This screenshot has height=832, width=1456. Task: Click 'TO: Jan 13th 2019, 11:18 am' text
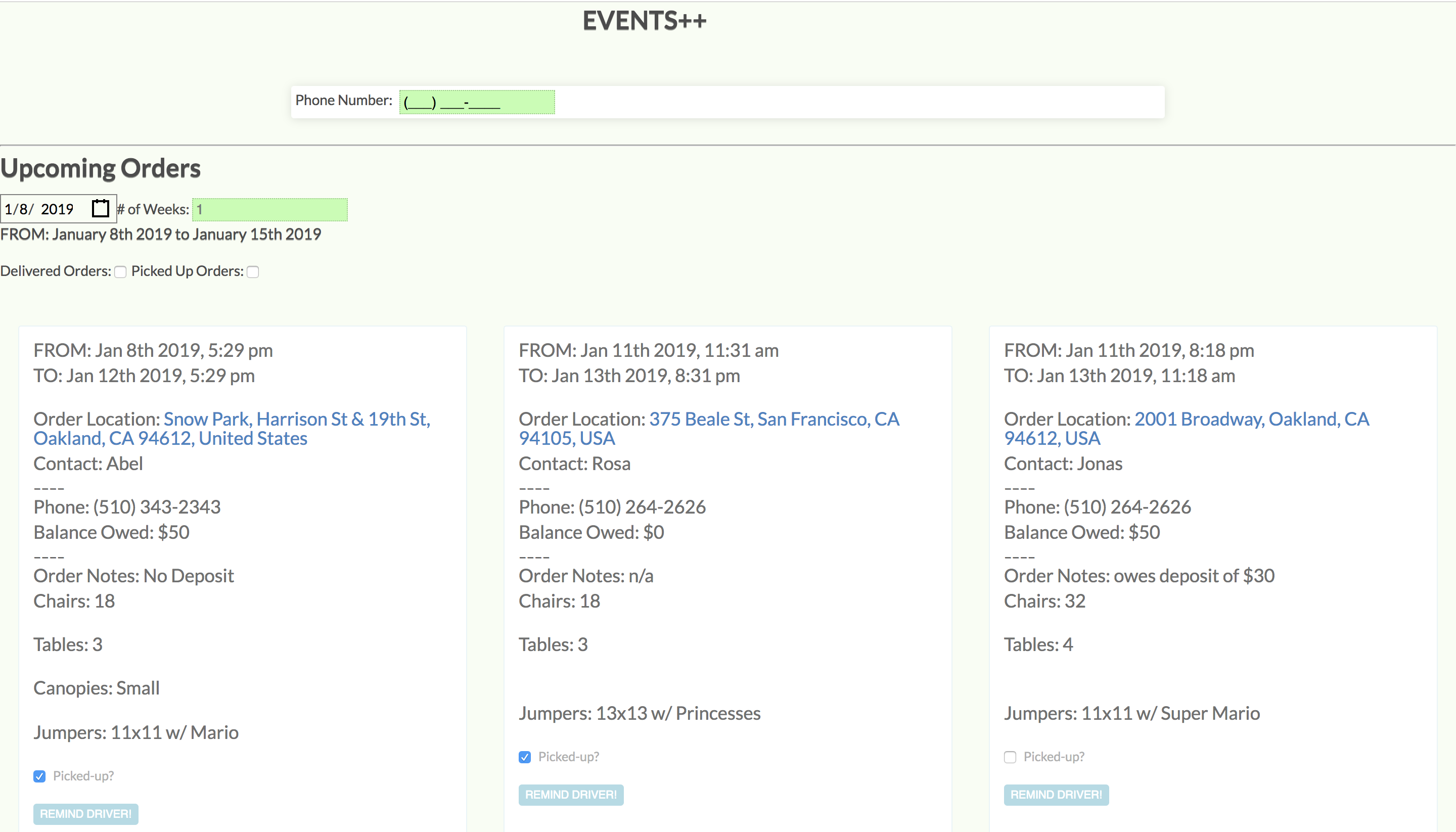pyautogui.click(x=1119, y=376)
